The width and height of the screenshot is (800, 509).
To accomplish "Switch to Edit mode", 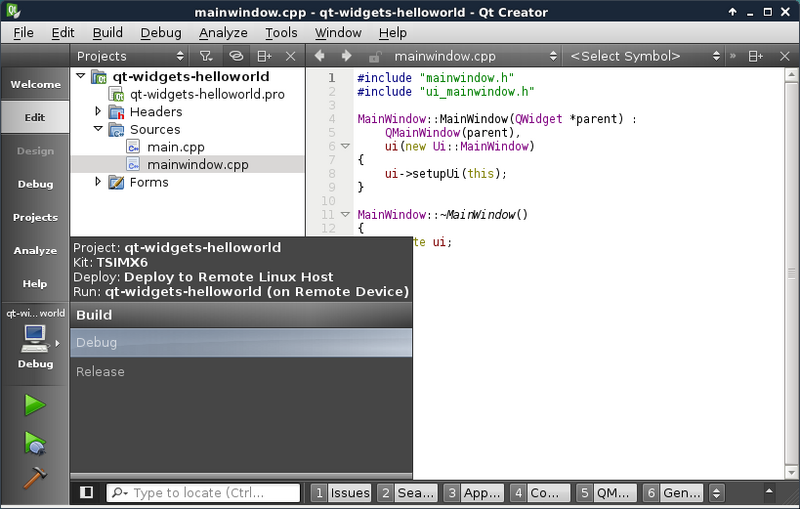I will [x=35, y=117].
